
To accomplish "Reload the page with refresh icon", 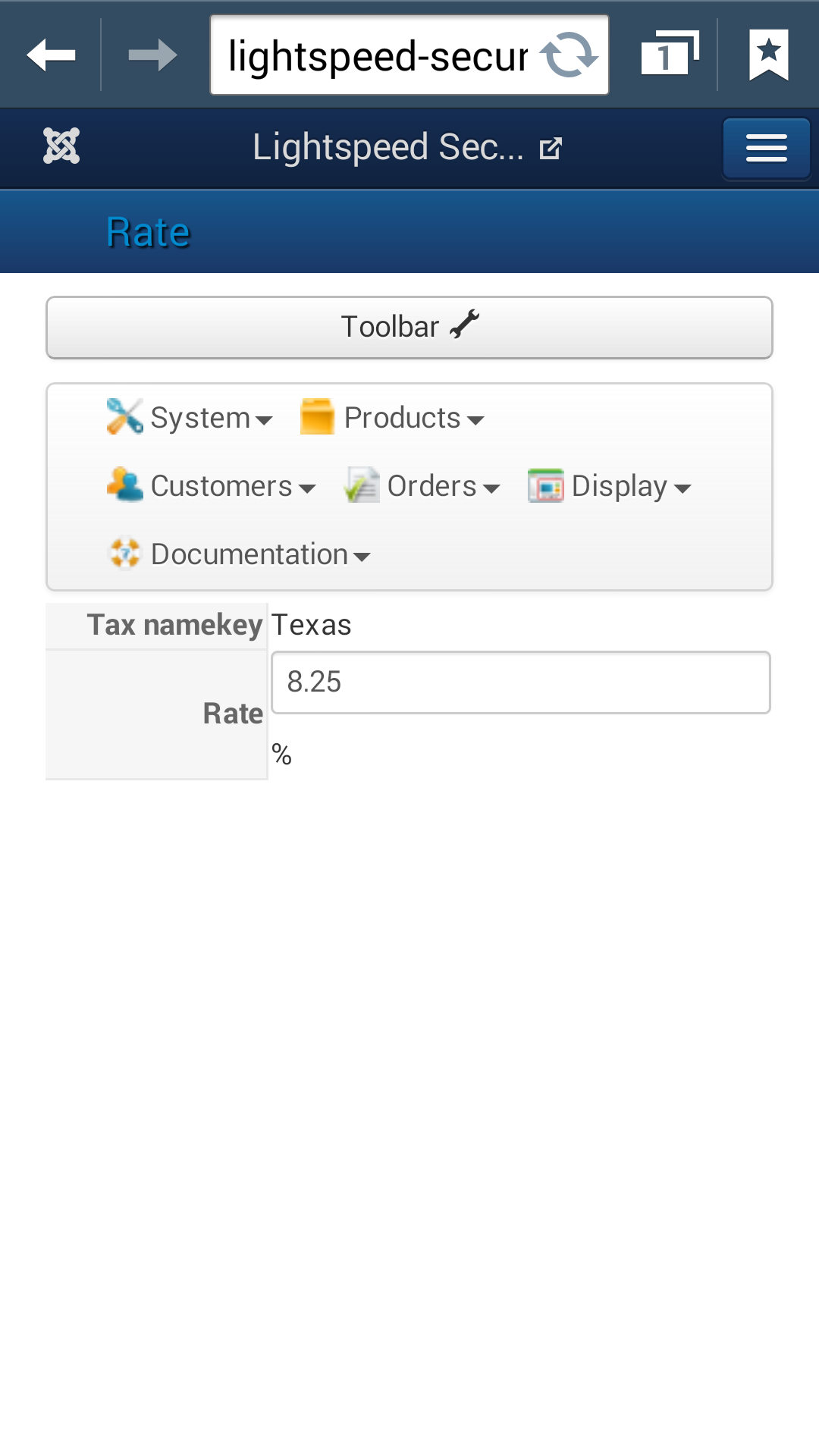I will pyautogui.click(x=569, y=55).
